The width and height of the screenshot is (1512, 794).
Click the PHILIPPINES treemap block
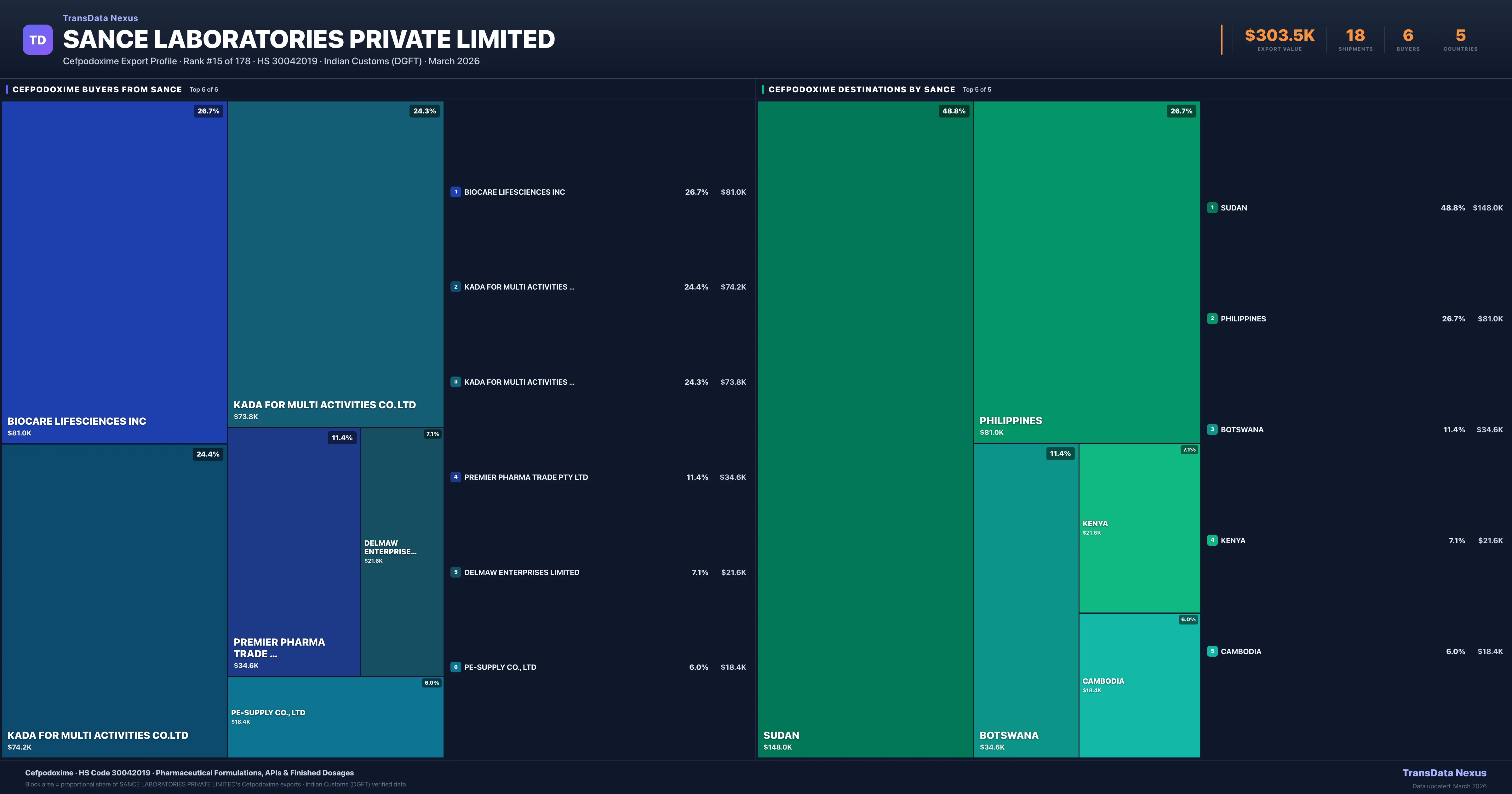[x=1086, y=272]
